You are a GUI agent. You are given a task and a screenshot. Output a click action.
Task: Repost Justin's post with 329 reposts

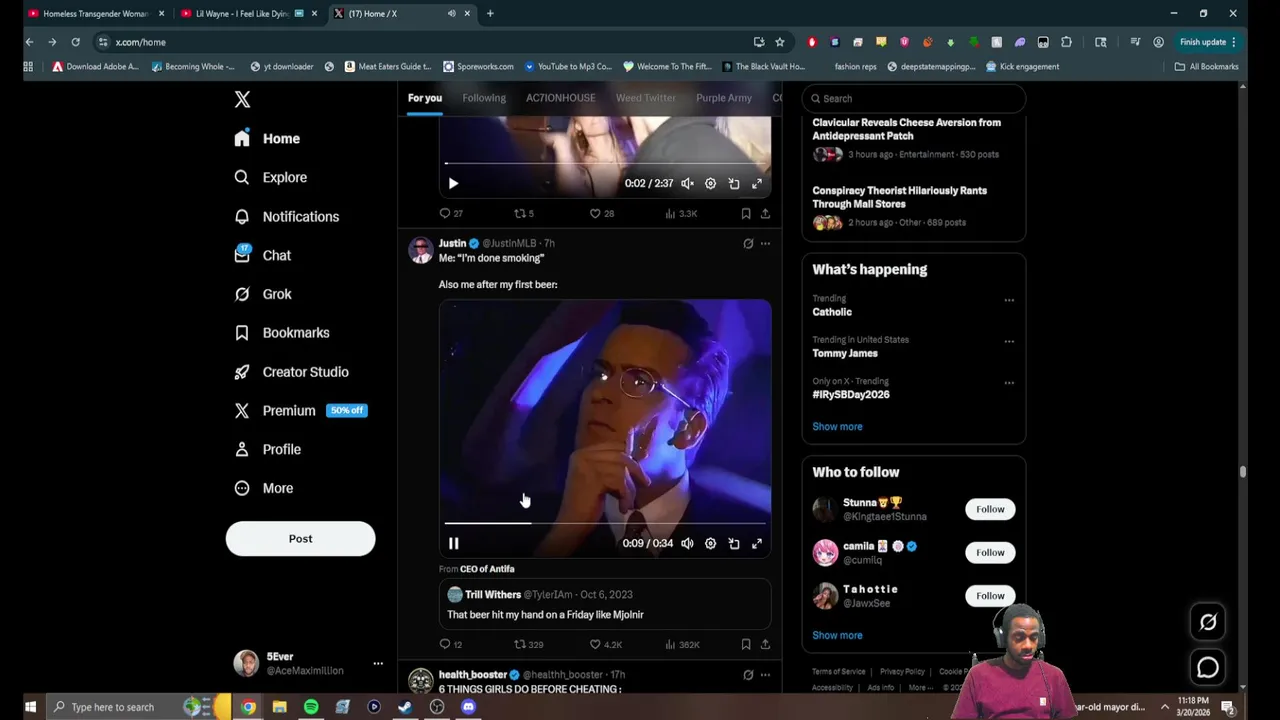coord(528,645)
